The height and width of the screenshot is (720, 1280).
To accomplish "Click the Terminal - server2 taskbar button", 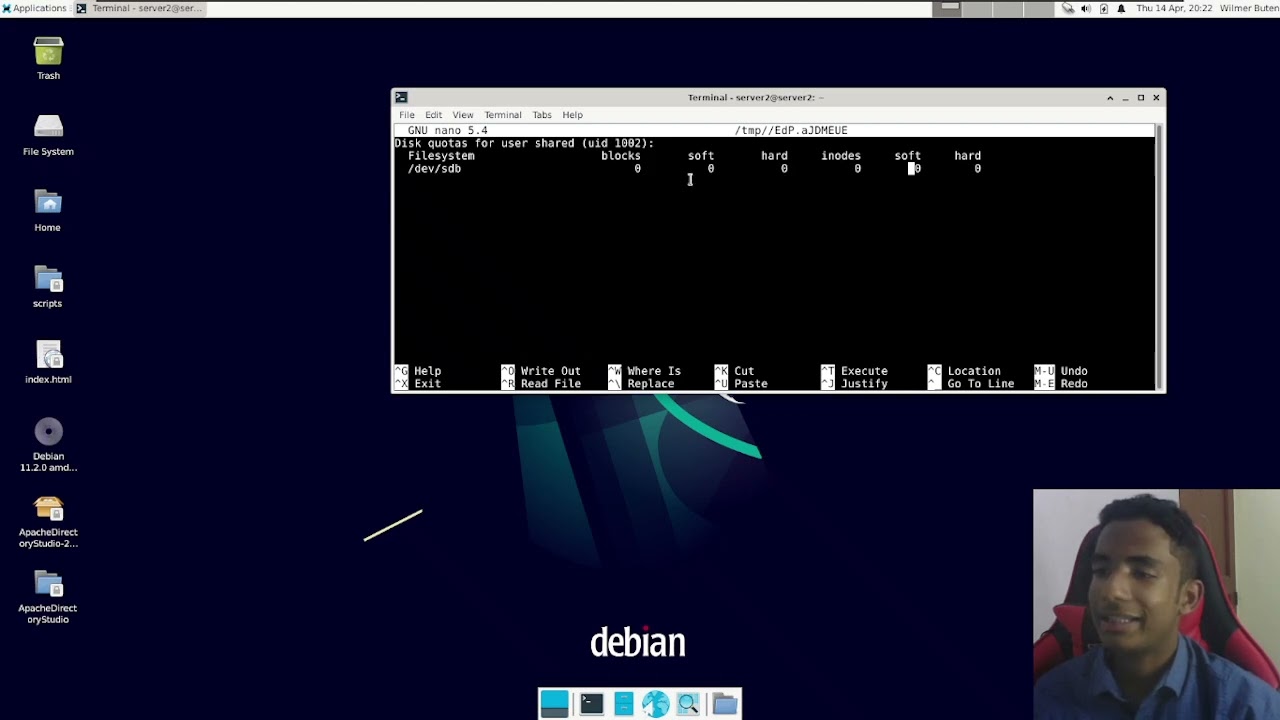I will (140, 8).
